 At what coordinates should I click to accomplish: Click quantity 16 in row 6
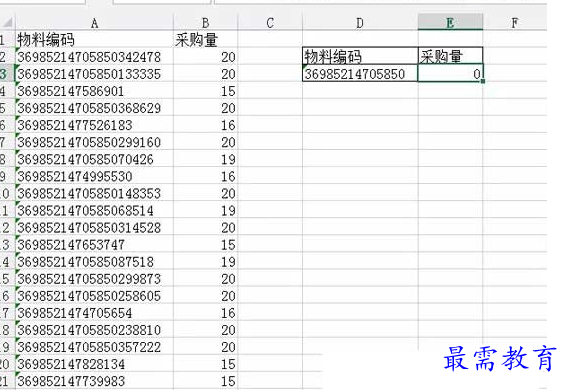tap(205, 125)
